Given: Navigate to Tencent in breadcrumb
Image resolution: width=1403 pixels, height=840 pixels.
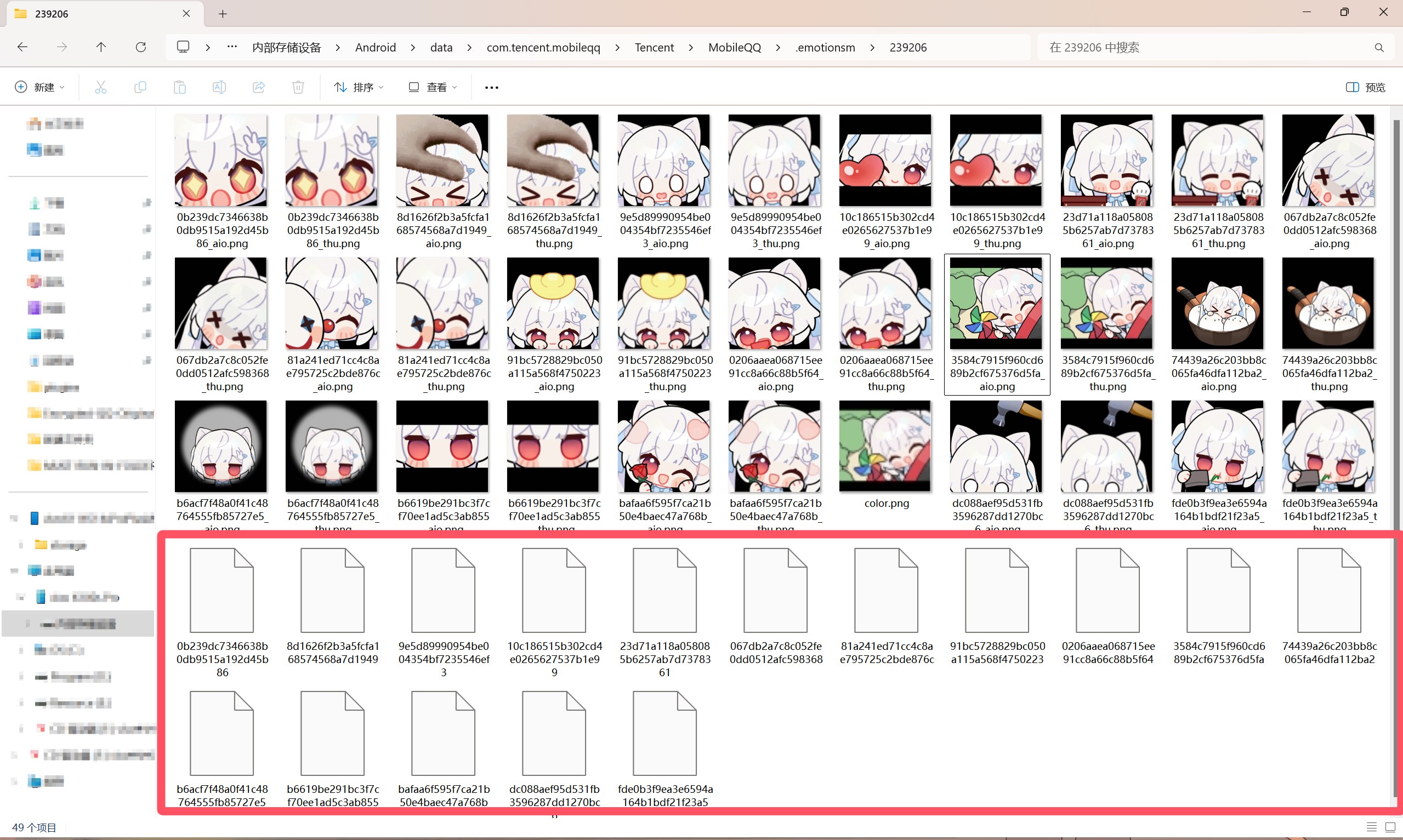Looking at the screenshot, I should point(654,48).
